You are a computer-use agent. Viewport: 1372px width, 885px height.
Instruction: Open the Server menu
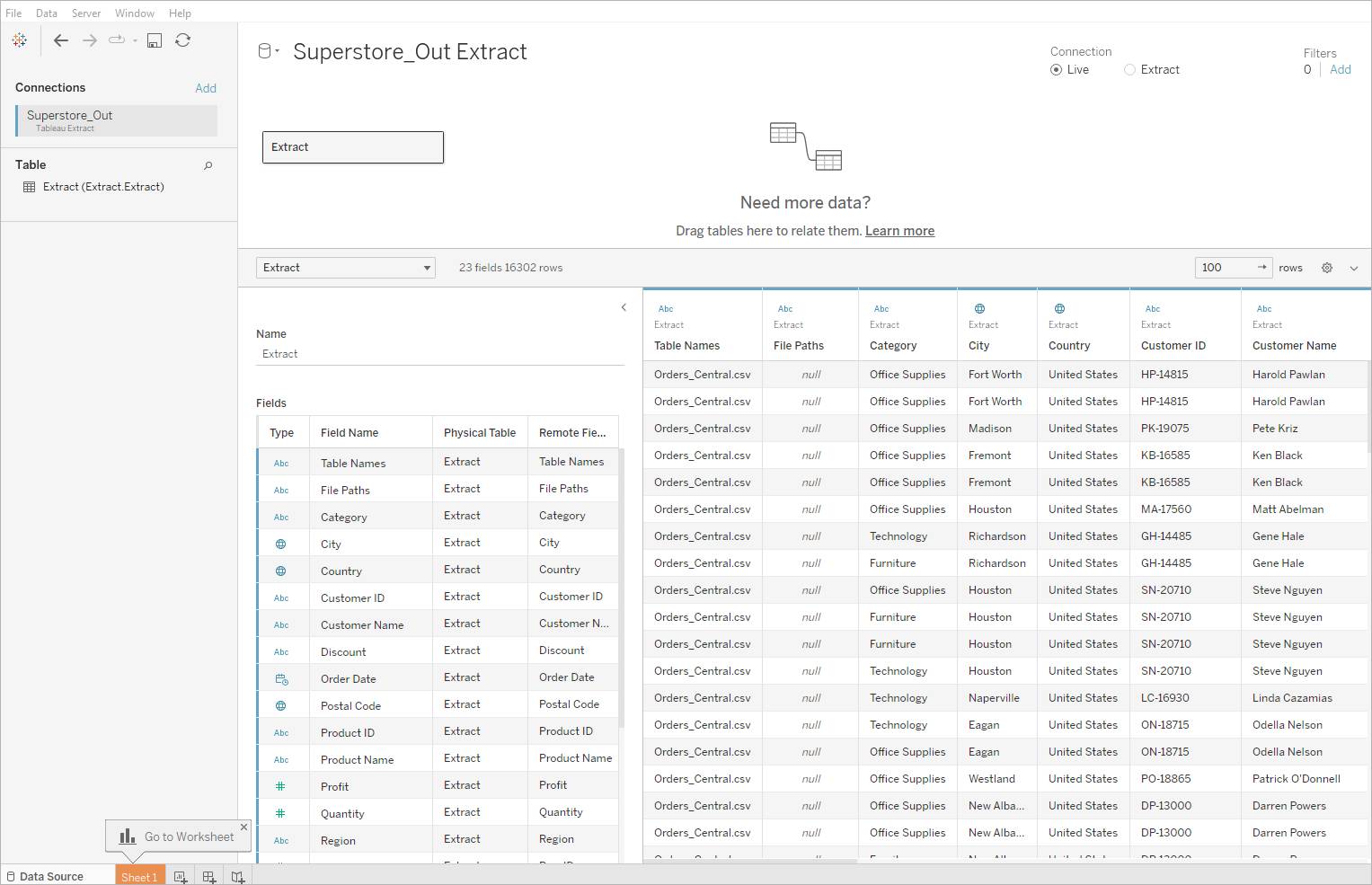point(86,13)
